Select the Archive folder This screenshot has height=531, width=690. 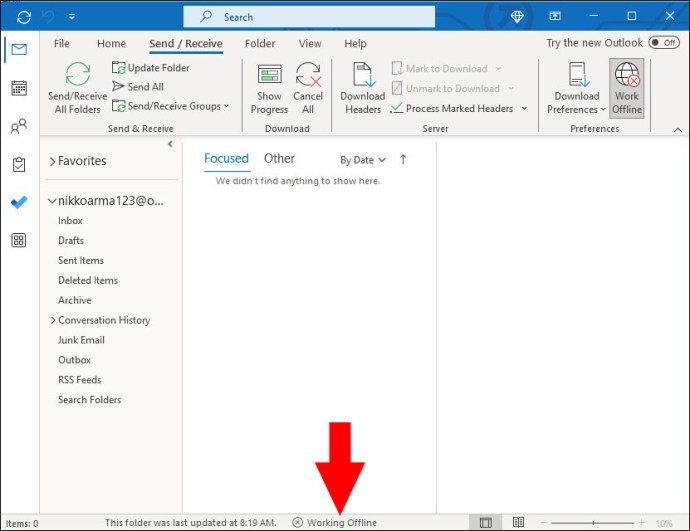tap(75, 300)
